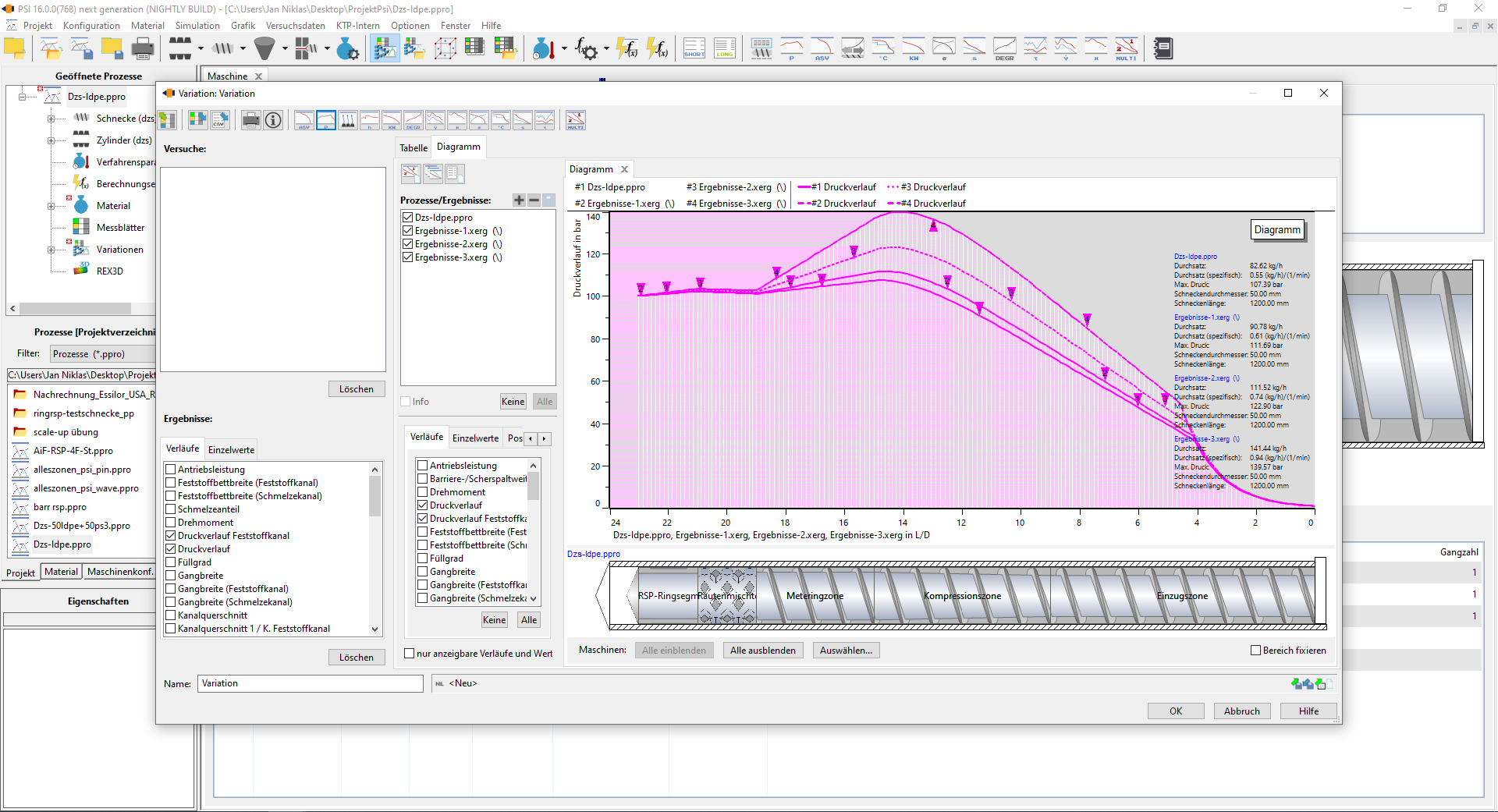Uncheck Ergebnisse-2.xerg in the process list
The image size is (1498, 812).
point(407,244)
